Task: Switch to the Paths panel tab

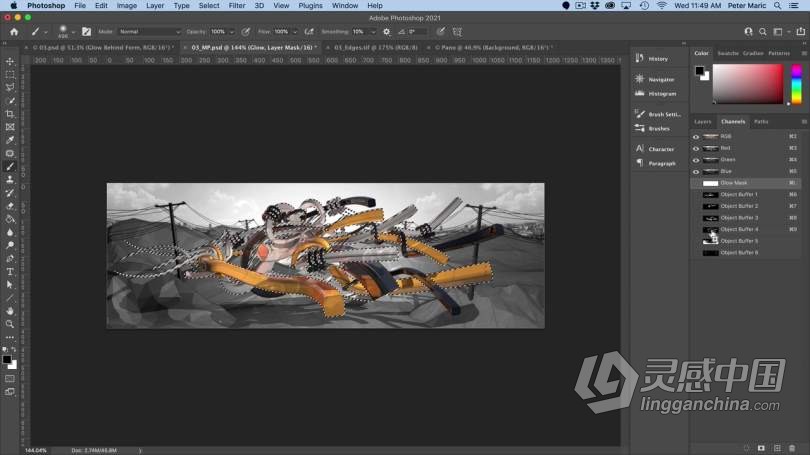Action: (761, 122)
